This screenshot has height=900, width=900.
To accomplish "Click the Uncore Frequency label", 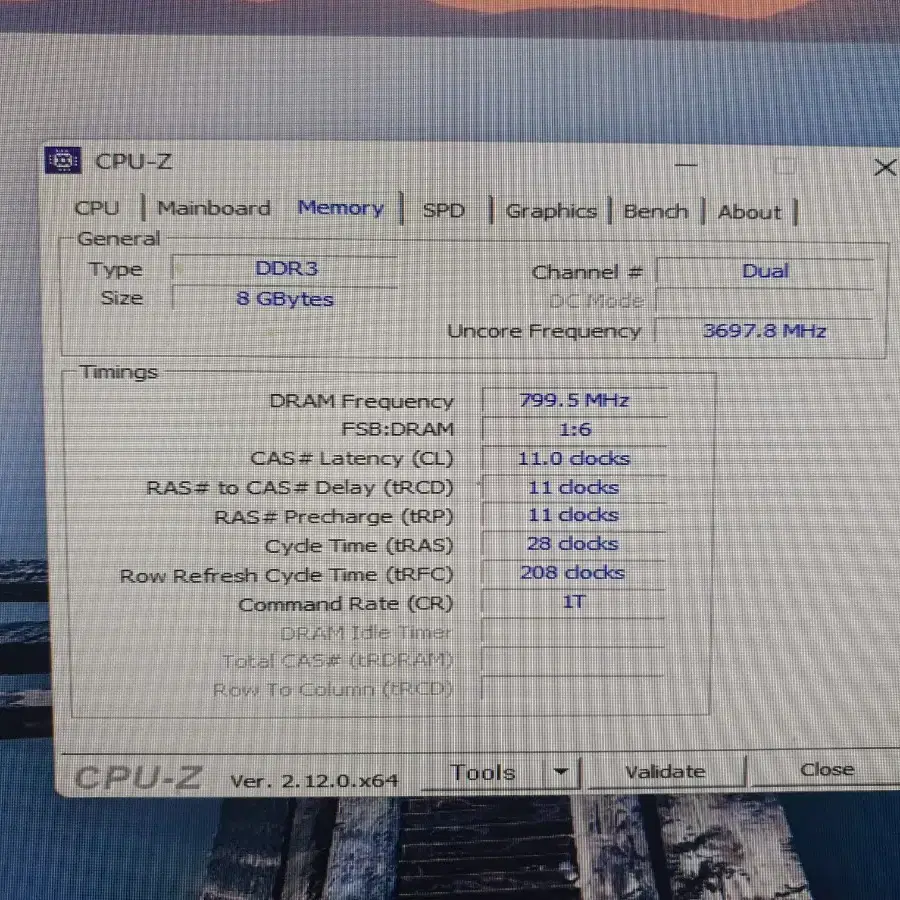I will tap(544, 331).
